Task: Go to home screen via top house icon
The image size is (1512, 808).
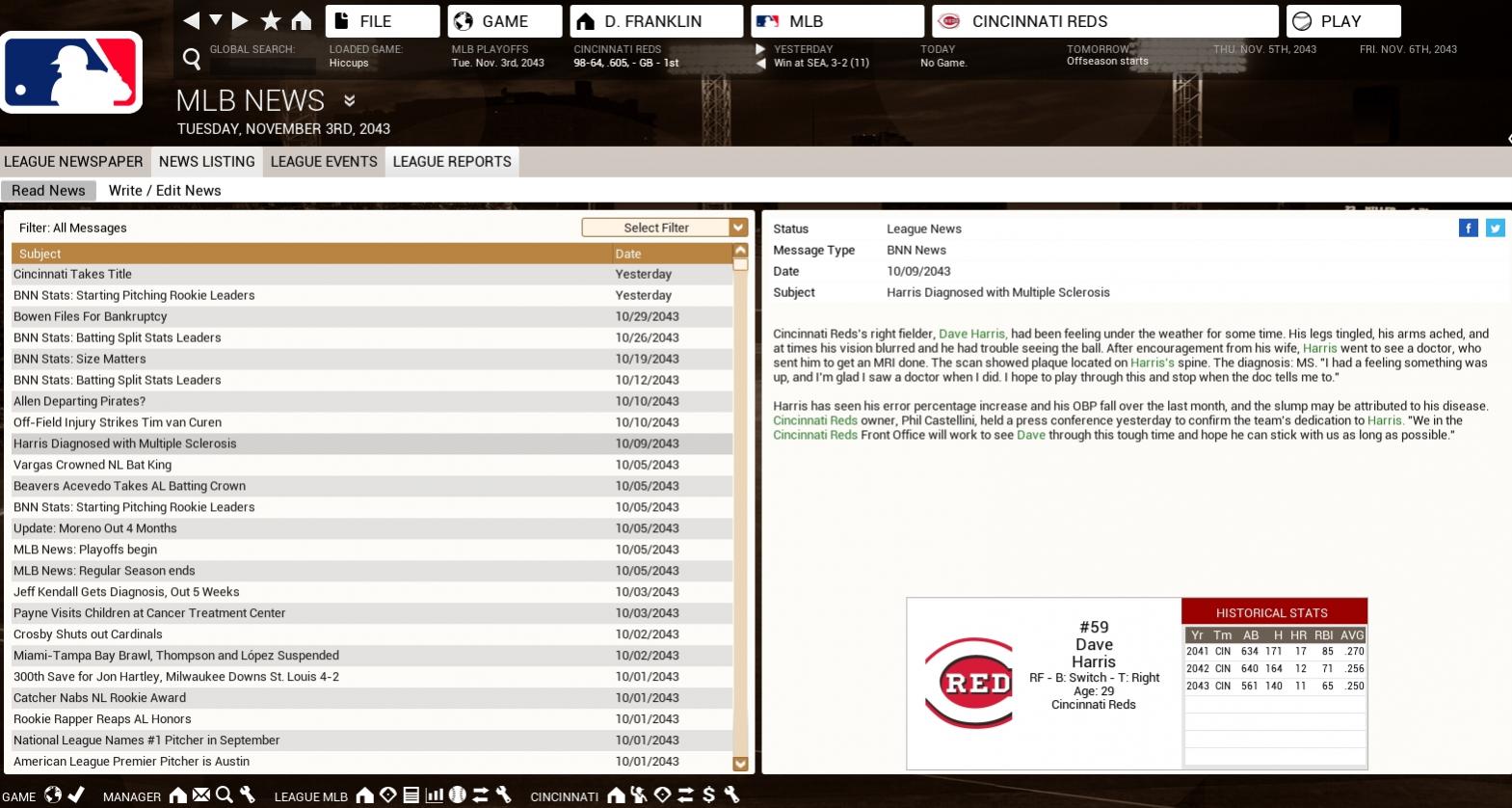Action: 302,20
